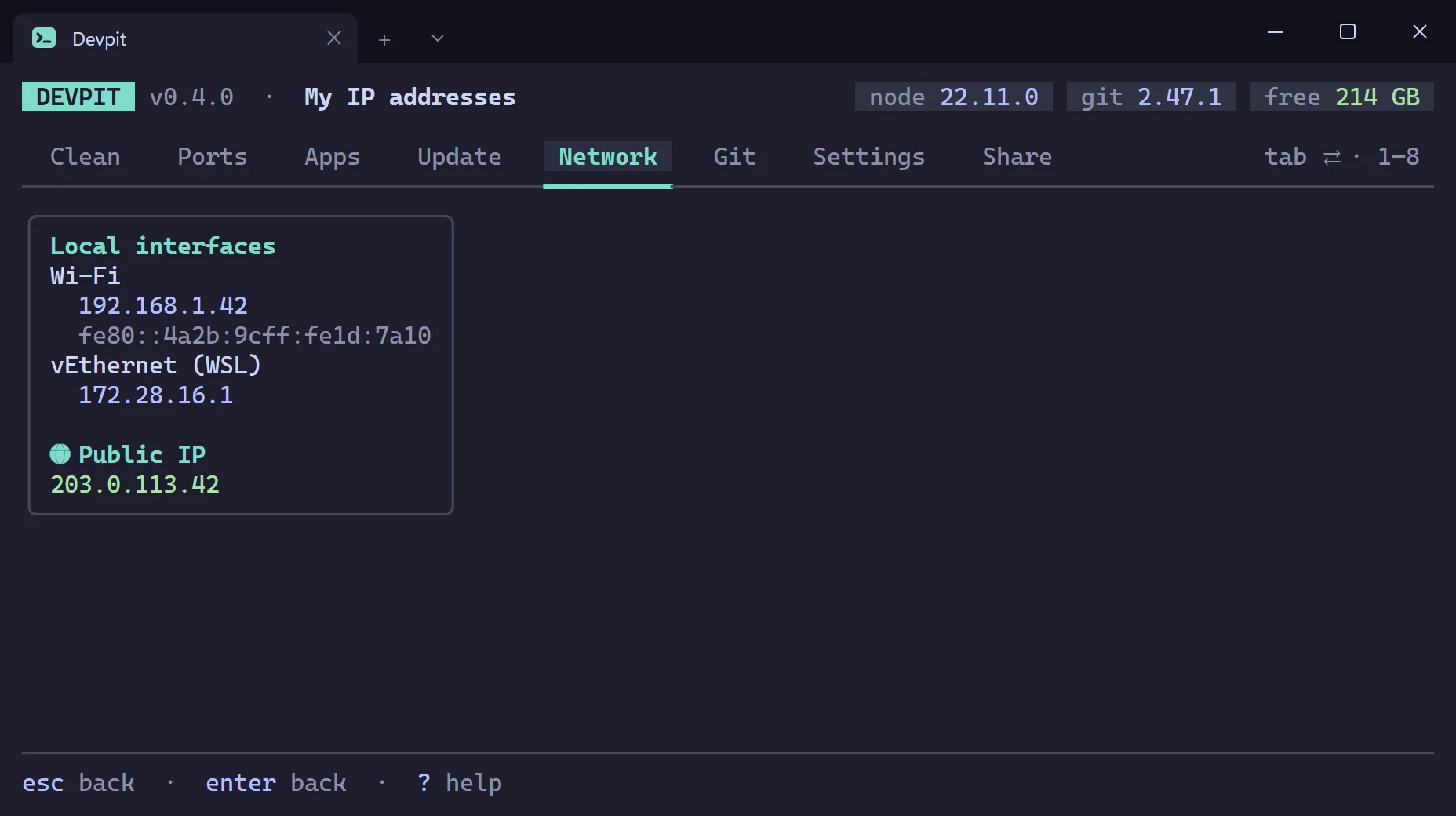The image size is (1456, 816).
Task: Open a new terminal tab with plus
Action: point(384,39)
